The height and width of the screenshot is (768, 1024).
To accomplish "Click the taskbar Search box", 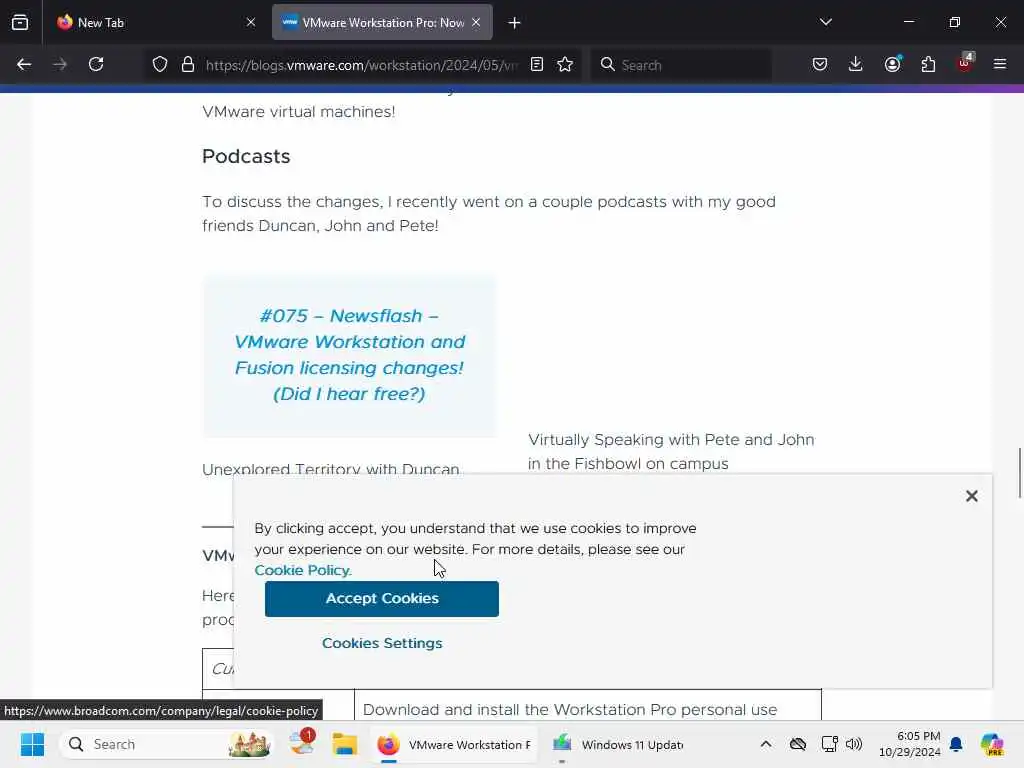I will (167, 744).
